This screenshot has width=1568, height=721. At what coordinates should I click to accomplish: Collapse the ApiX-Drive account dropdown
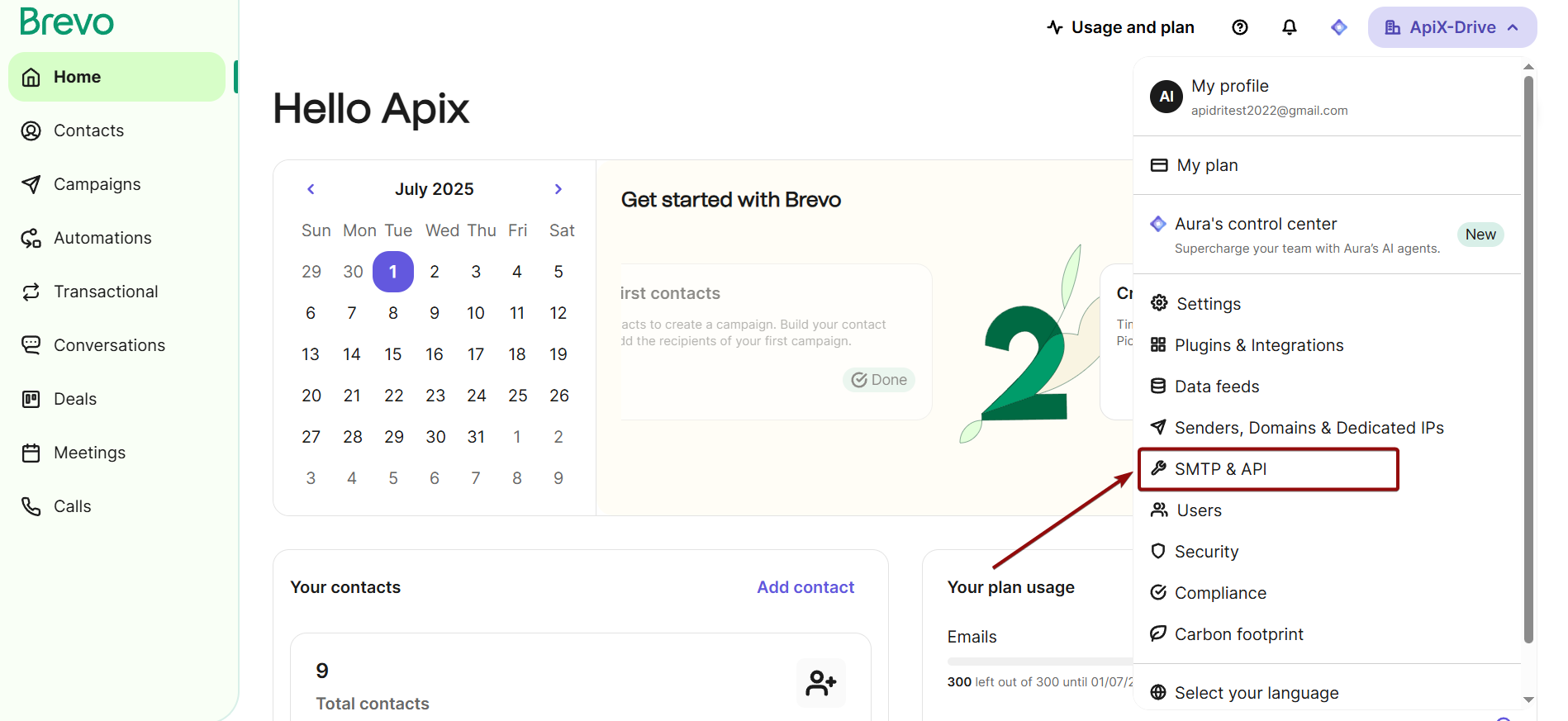point(1452,27)
